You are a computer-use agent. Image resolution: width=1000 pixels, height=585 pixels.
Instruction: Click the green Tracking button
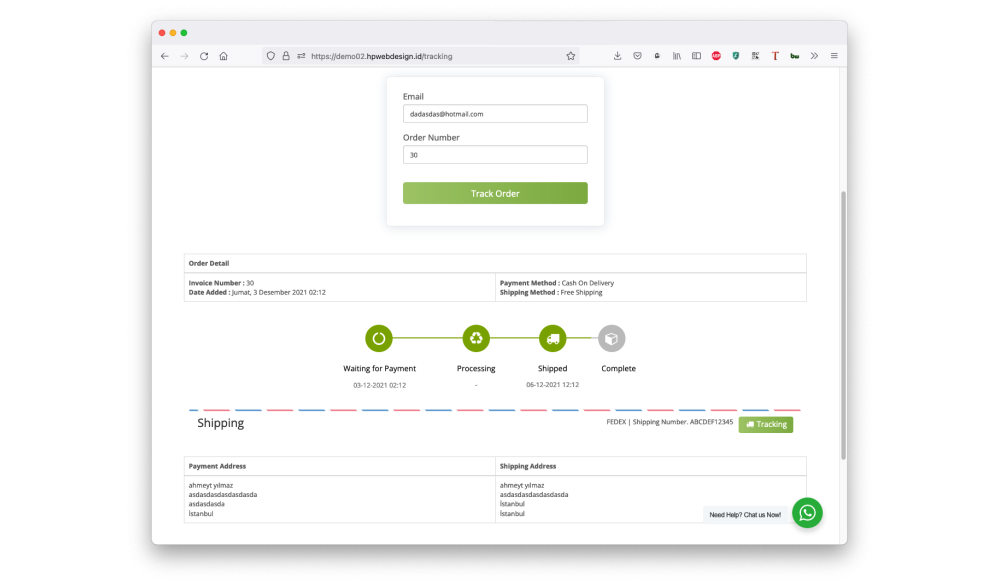pos(765,424)
